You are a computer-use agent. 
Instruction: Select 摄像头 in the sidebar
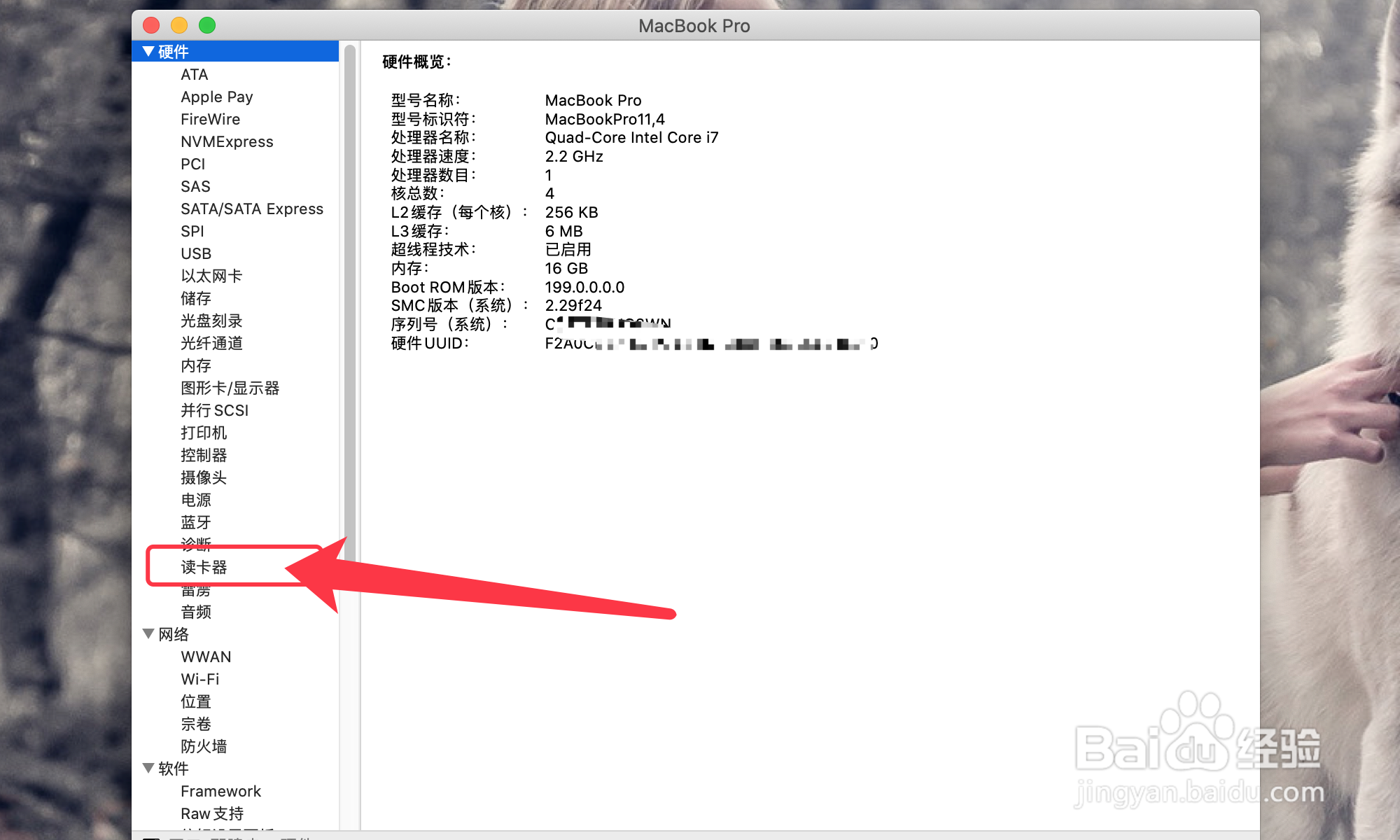pyautogui.click(x=204, y=477)
